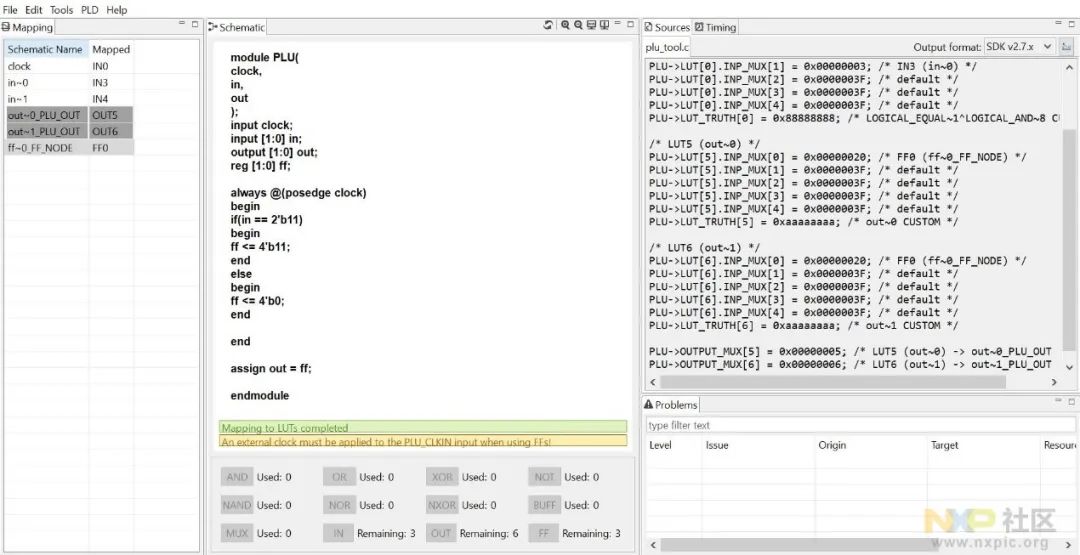Image resolution: width=1080 pixels, height=555 pixels.
Task: Select the Sources tab
Action: 667,28
